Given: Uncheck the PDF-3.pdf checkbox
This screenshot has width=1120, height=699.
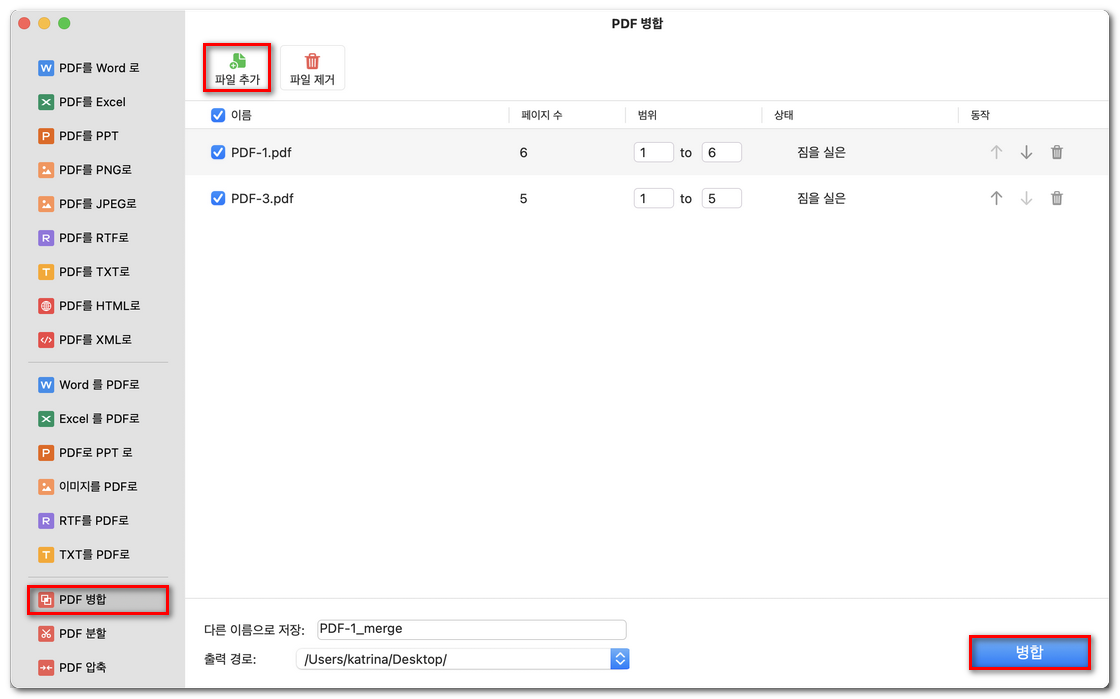Looking at the screenshot, I should pyautogui.click(x=217, y=198).
